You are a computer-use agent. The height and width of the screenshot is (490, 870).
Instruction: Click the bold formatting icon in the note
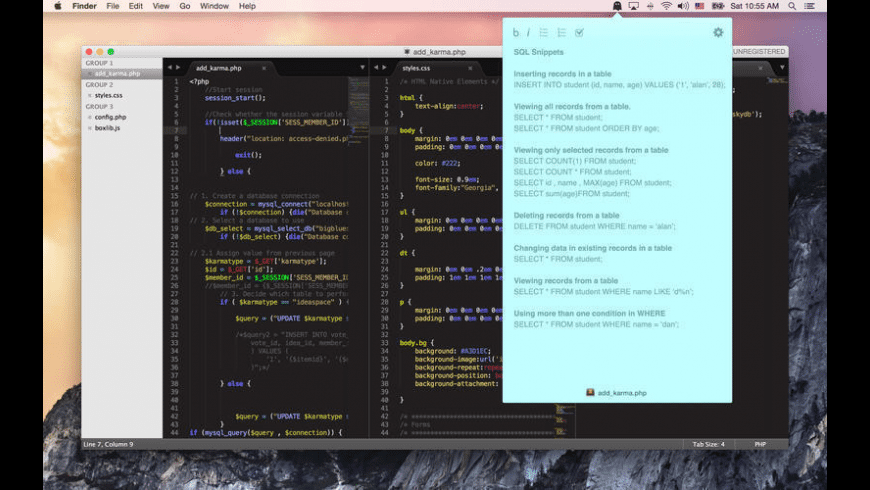[516, 33]
